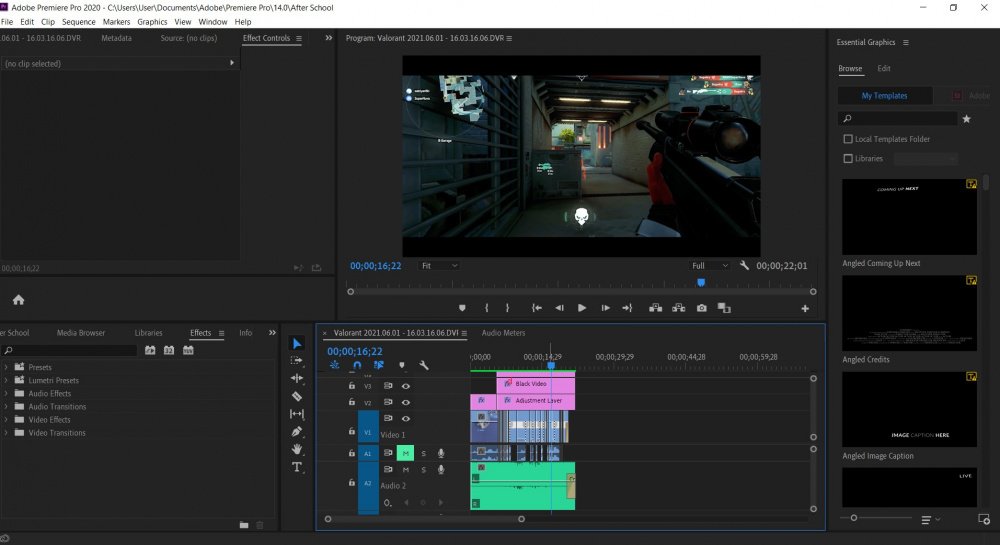
Task: Go to Out point
Action: point(628,308)
